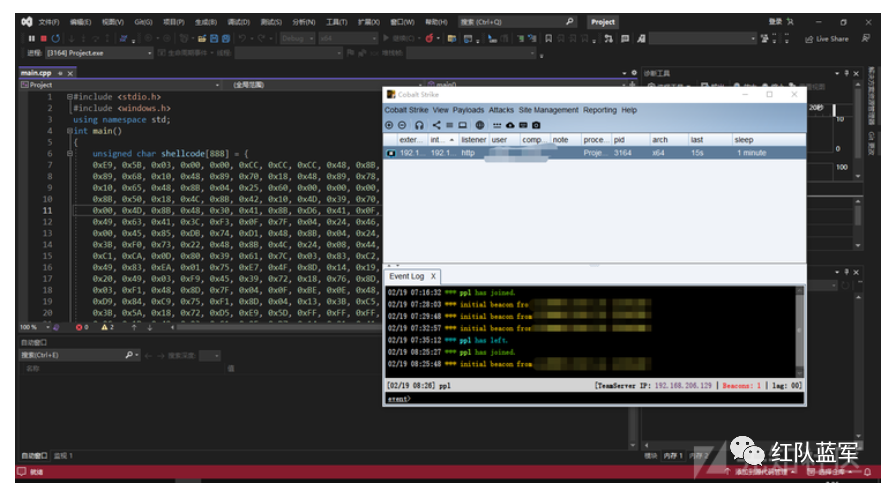Open the Site Management menu in Cobalt Strike
The height and width of the screenshot is (492, 888).
pyautogui.click(x=548, y=110)
